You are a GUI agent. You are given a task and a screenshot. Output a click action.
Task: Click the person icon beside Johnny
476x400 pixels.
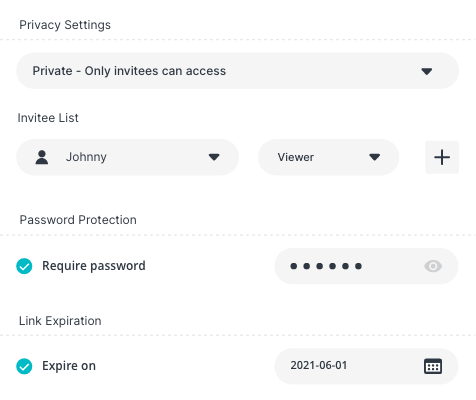click(42, 157)
